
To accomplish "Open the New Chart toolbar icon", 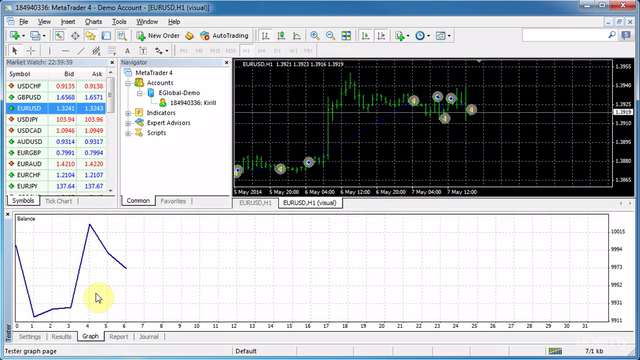I will 15,36.
